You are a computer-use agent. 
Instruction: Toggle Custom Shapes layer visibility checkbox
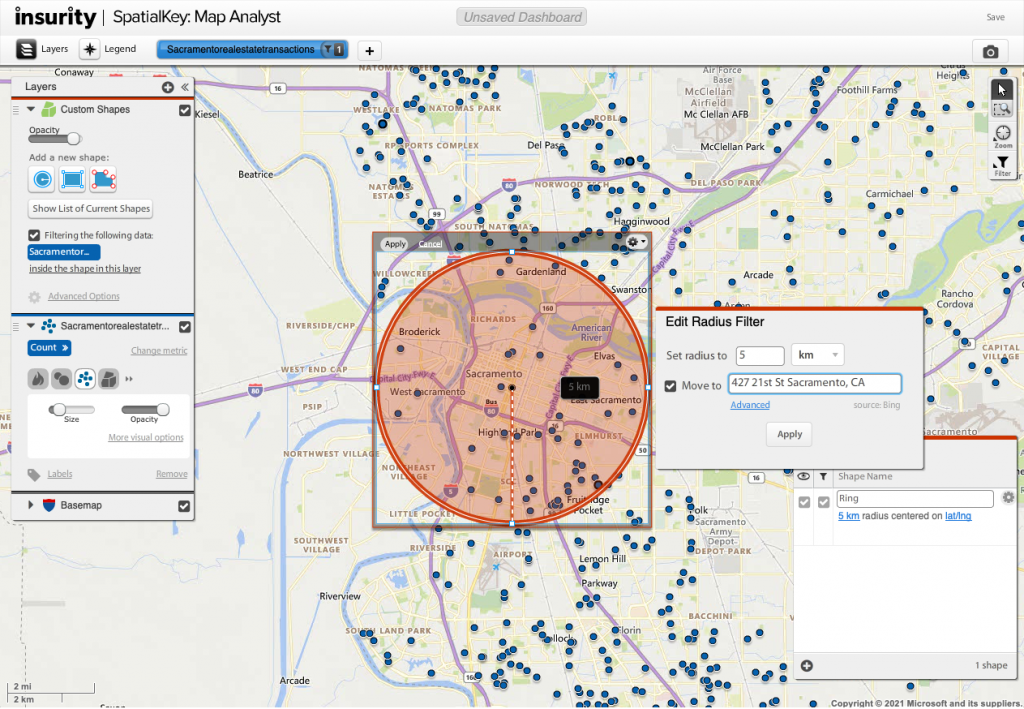coord(185,110)
